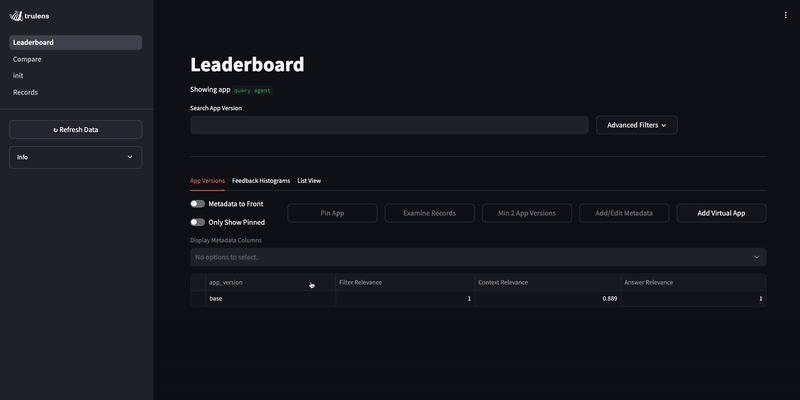Click the TruLens logo icon
This screenshot has width=800, height=400.
pos(16,15)
